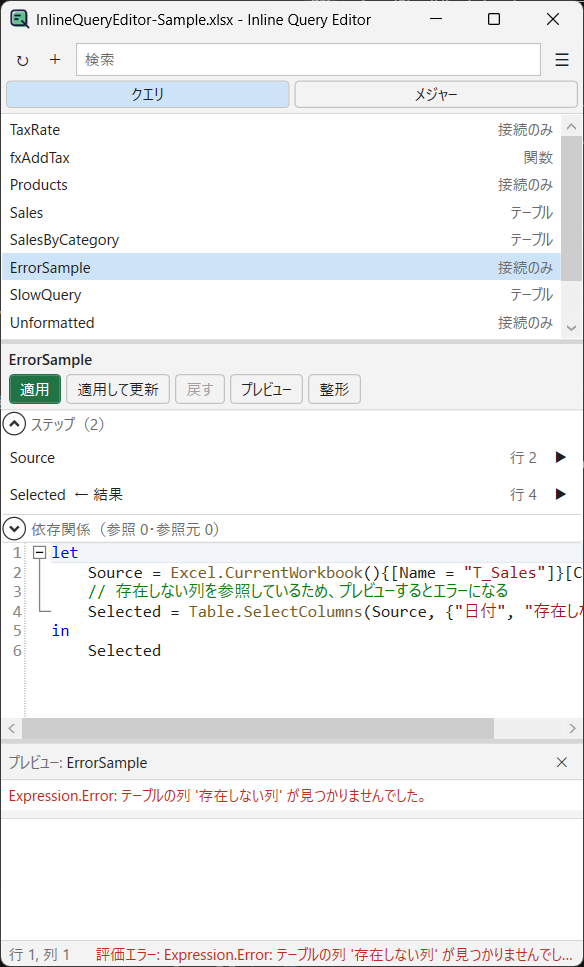Click the query list vertical scrollbar thumb
This screenshot has height=967, width=584.
click(x=572, y=208)
